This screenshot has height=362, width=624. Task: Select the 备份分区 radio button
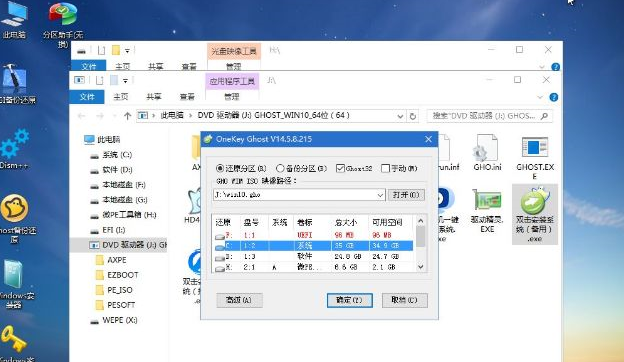tap(301, 168)
